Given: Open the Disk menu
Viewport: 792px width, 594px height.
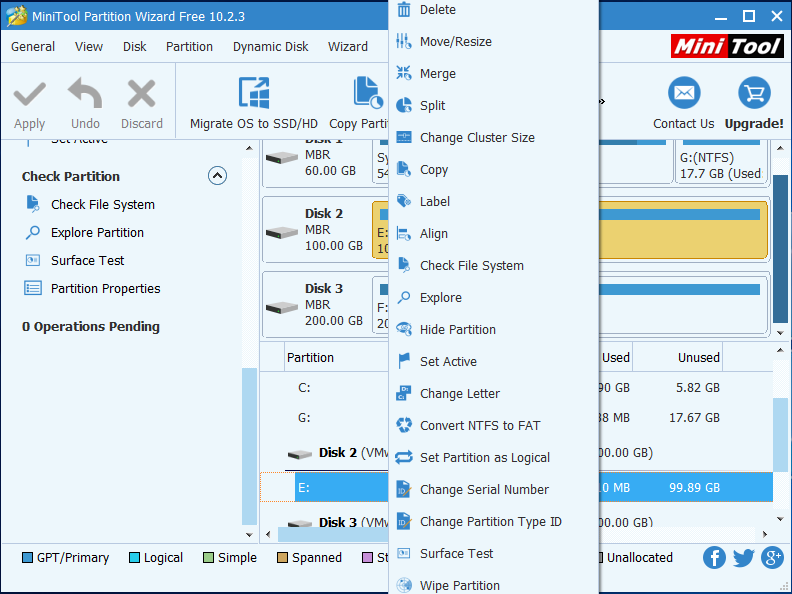Looking at the screenshot, I should tap(134, 46).
